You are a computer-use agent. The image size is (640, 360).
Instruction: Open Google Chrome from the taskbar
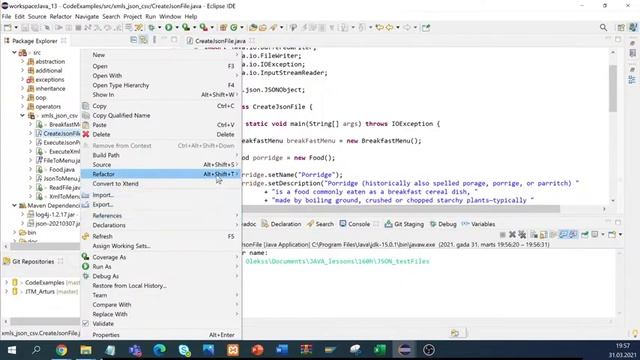[x=61, y=350]
